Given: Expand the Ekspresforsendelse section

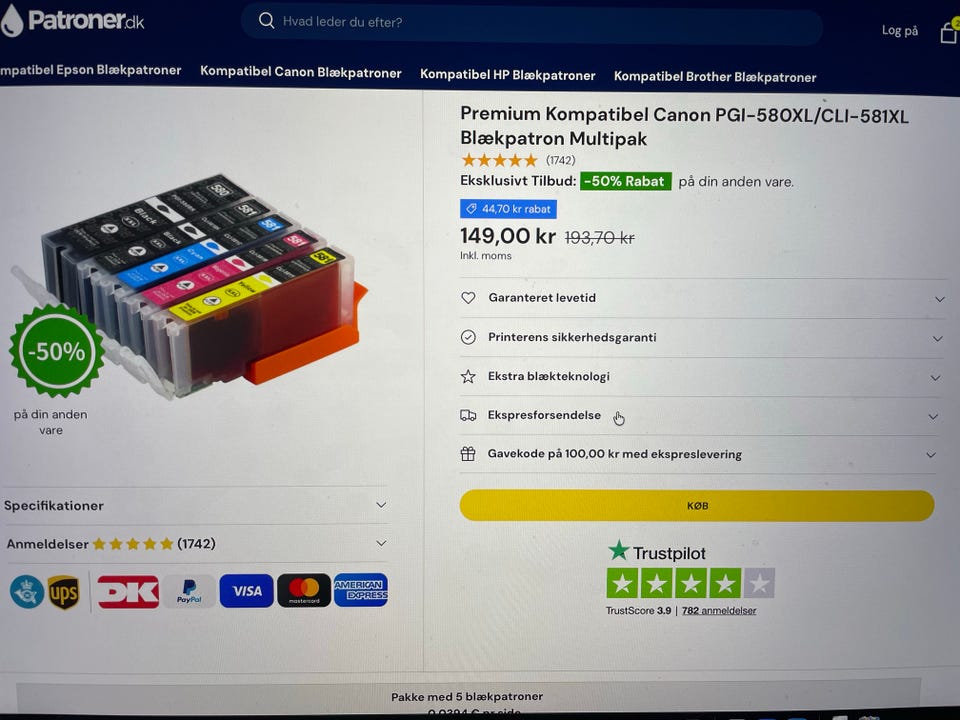Looking at the screenshot, I should point(699,416).
